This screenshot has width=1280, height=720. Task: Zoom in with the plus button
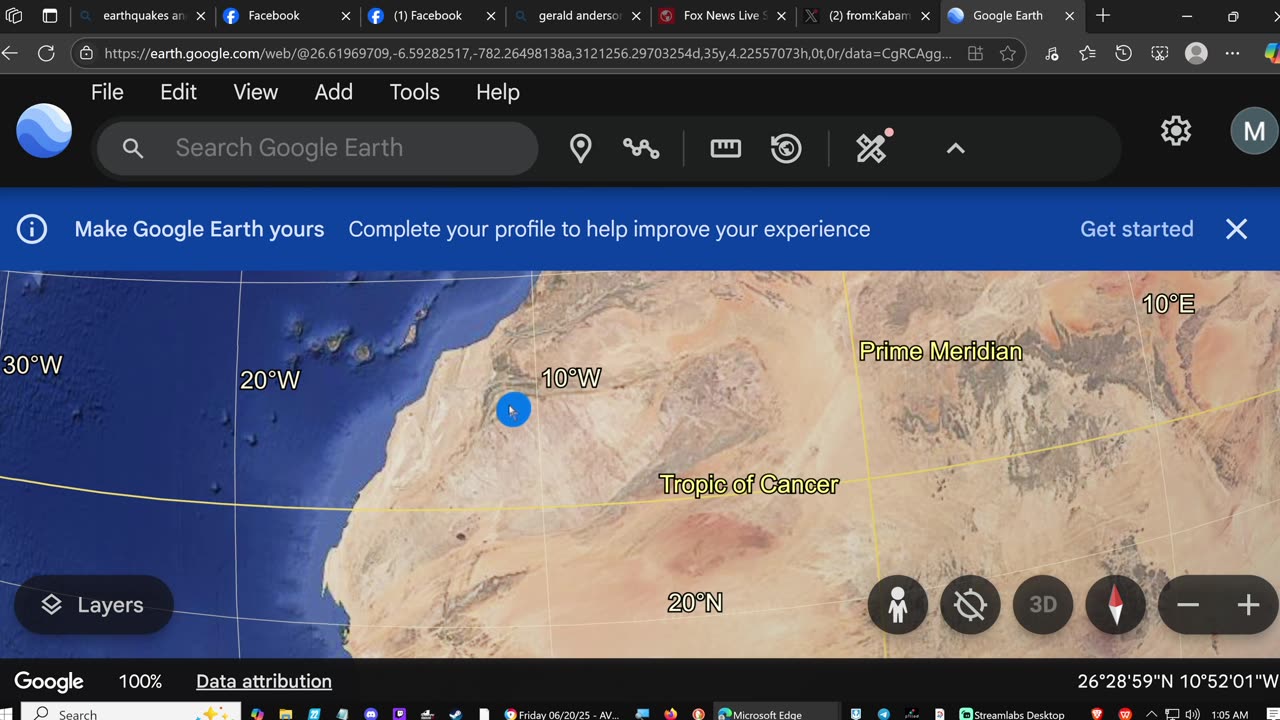coord(1248,604)
